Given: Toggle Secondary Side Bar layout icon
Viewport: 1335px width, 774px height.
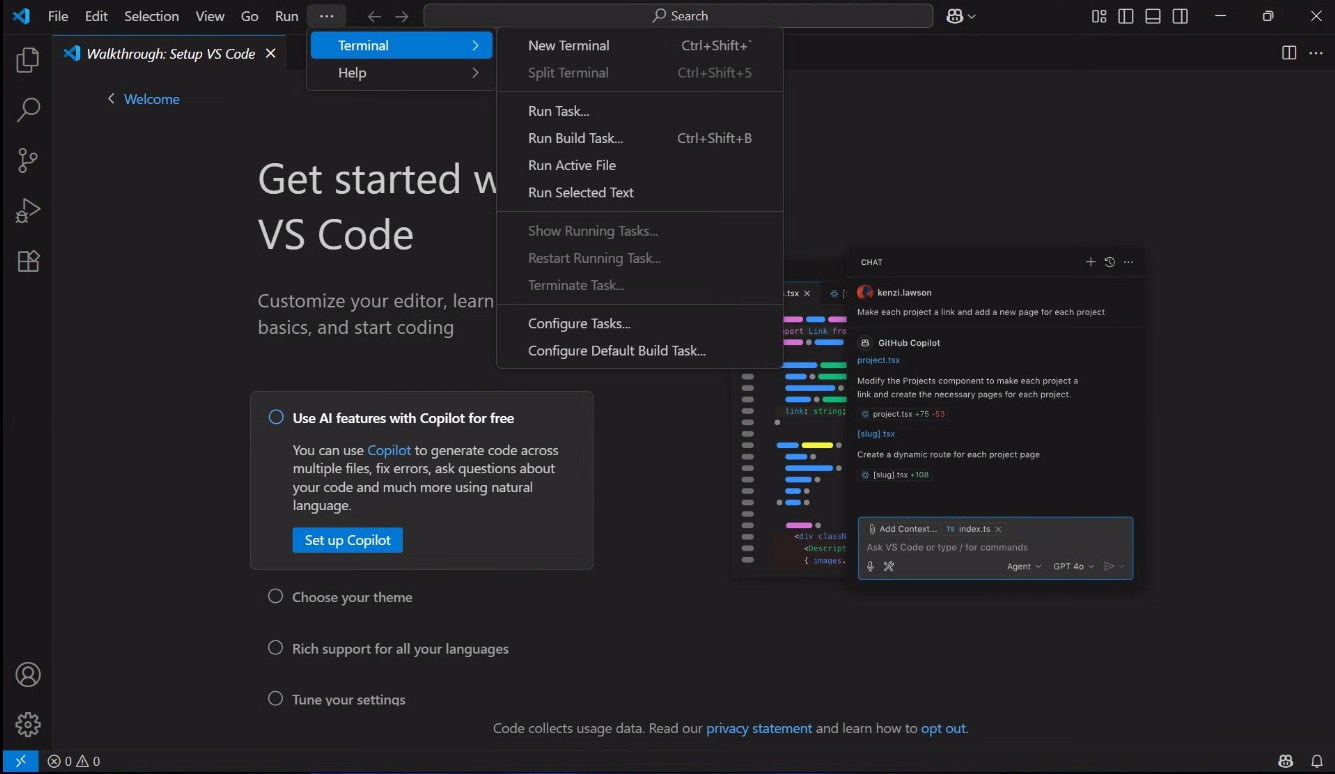Looking at the screenshot, I should 1180,16.
